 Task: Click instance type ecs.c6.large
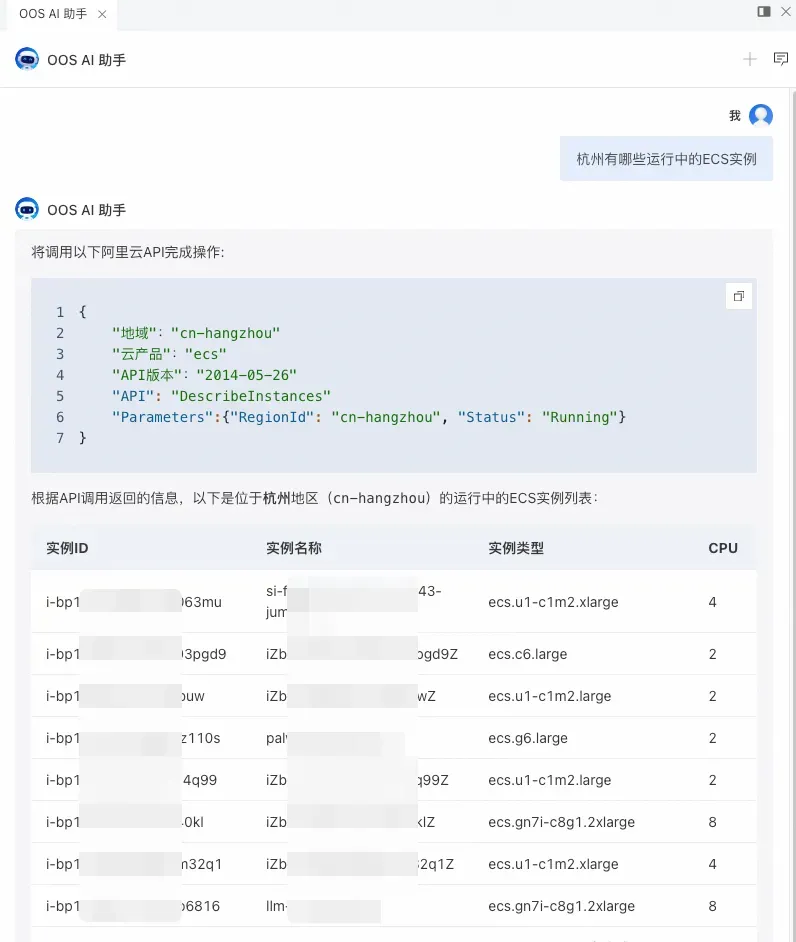click(x=527, y=654)
